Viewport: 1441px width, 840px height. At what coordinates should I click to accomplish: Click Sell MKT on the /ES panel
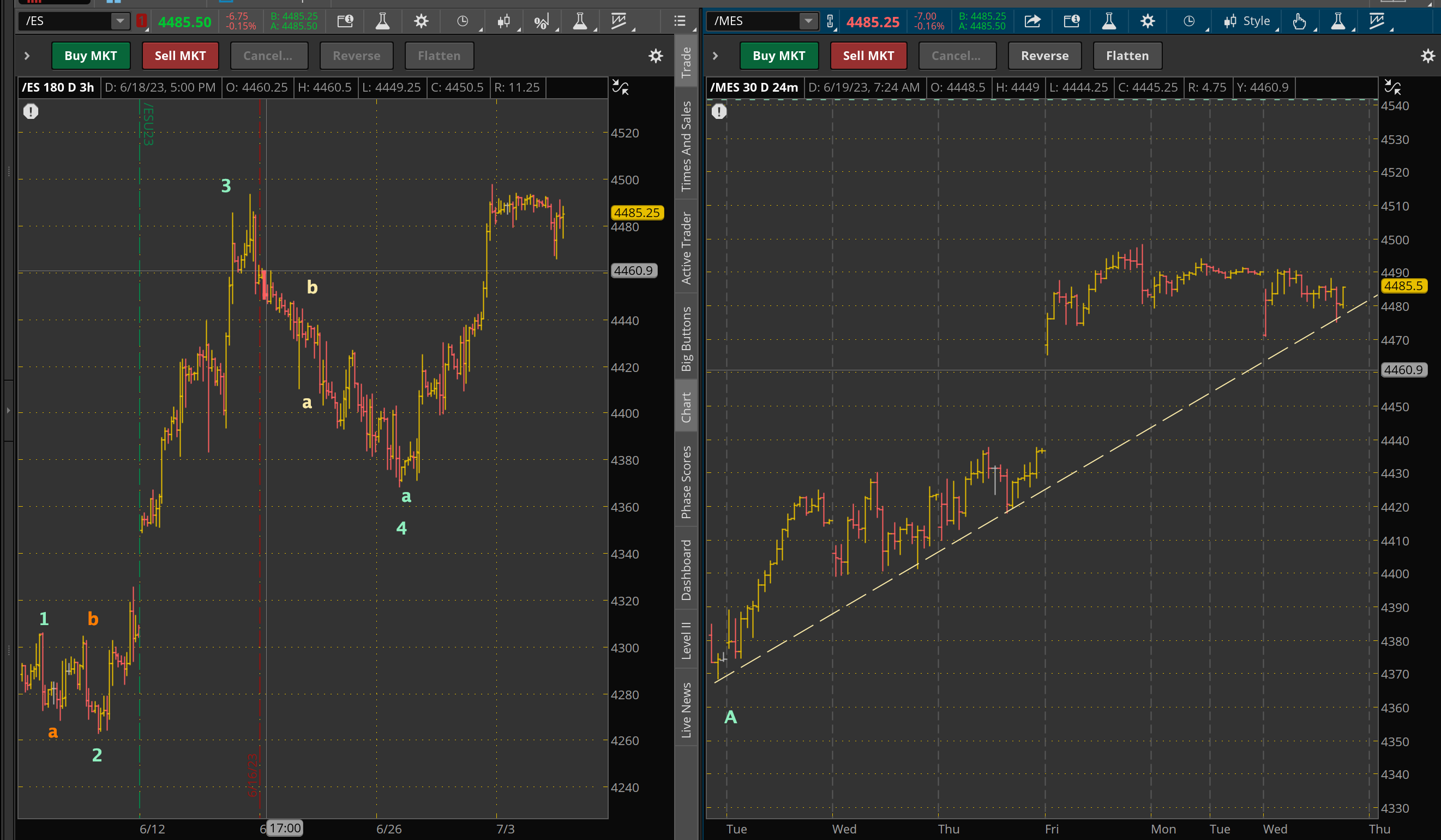pyautogui.click(x=180, y=56)
